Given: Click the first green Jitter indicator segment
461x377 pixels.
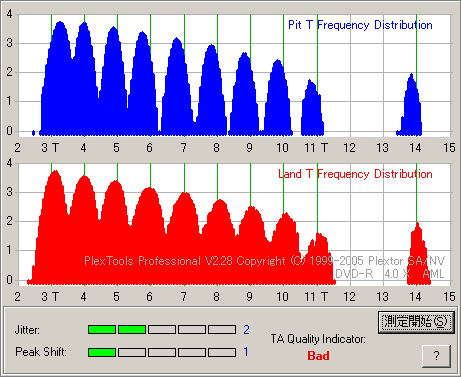Looking at the screenshot, I should click(x=102, y=330).
